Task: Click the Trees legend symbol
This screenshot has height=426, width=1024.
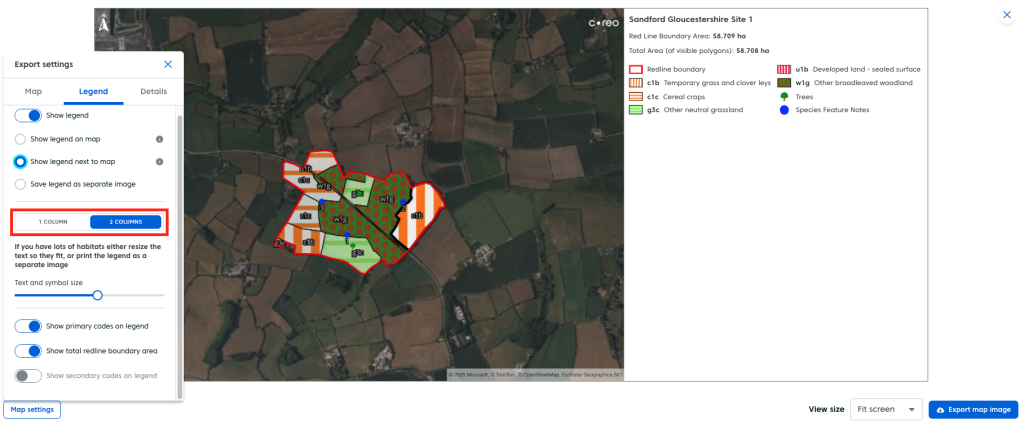Action: [x=783, y=97]
